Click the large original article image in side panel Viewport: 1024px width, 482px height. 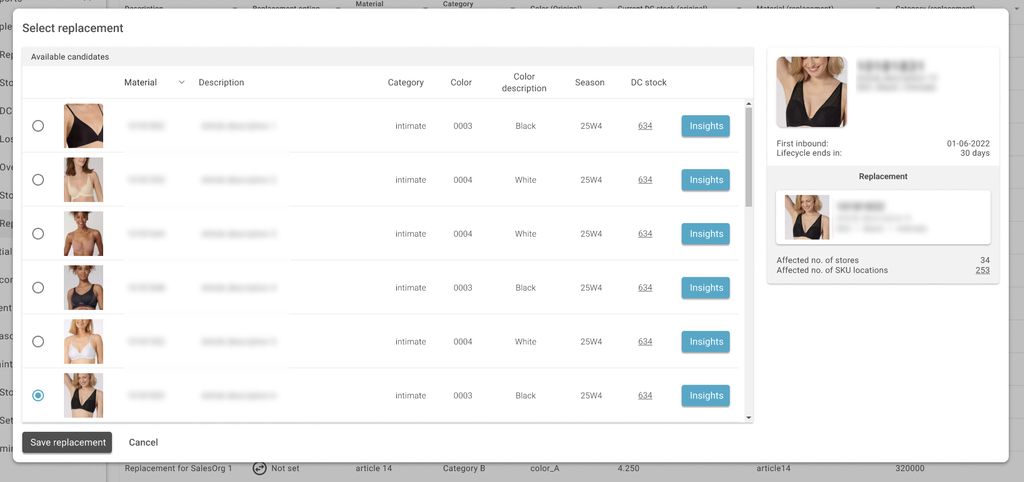click(x=812, y=92)
